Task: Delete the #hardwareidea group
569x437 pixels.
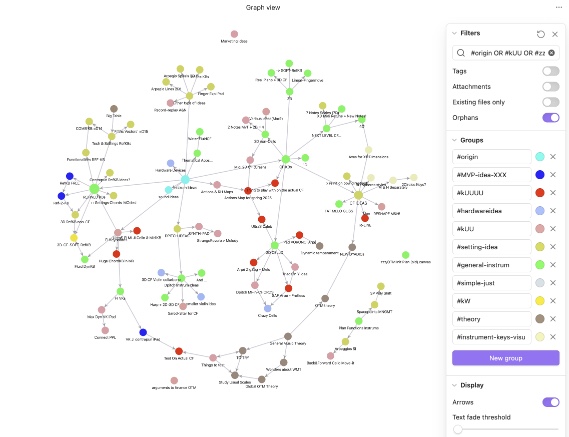Action: (x=553, y=211)
